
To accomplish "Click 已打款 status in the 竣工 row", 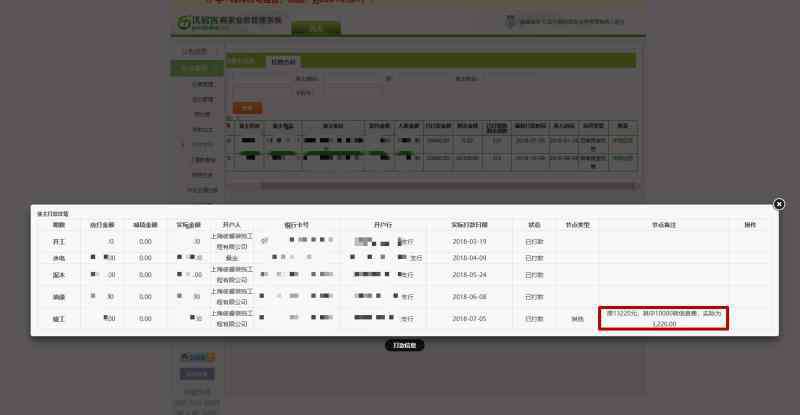I will point(534,319).
